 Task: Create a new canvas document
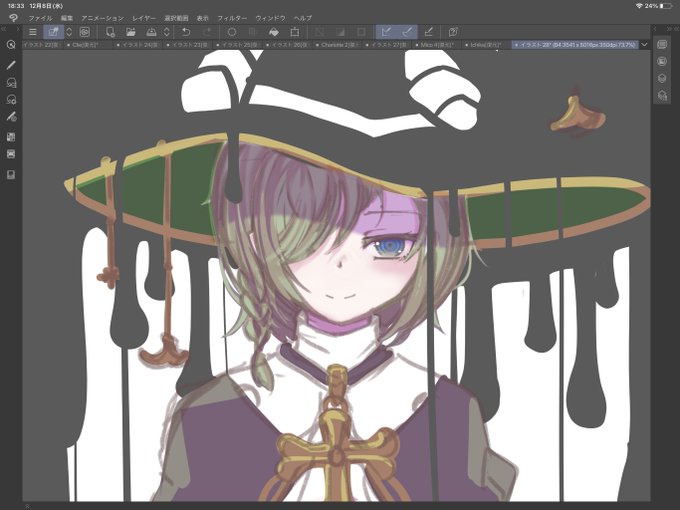(x=110, y=32)
